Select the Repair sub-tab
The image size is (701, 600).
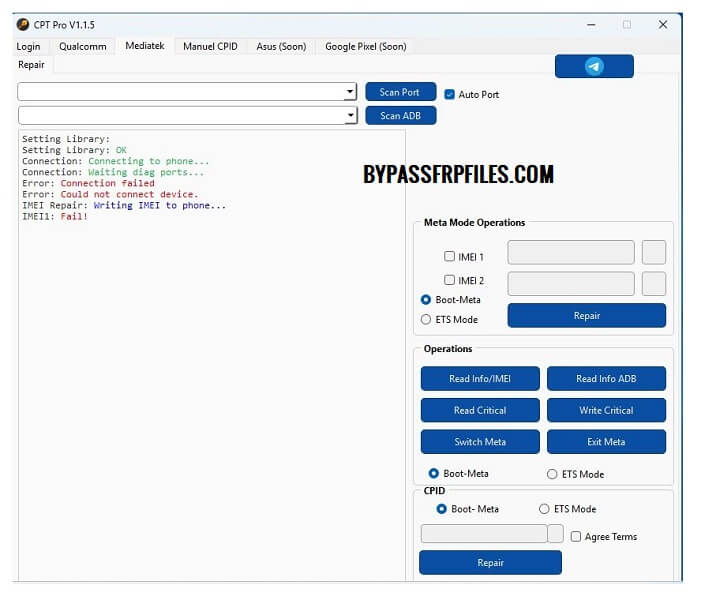[31, 65]
